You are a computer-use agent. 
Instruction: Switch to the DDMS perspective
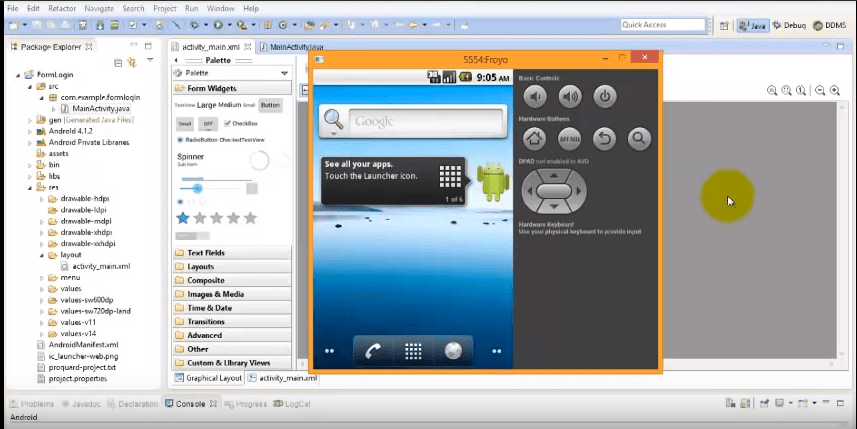(829, 25)
